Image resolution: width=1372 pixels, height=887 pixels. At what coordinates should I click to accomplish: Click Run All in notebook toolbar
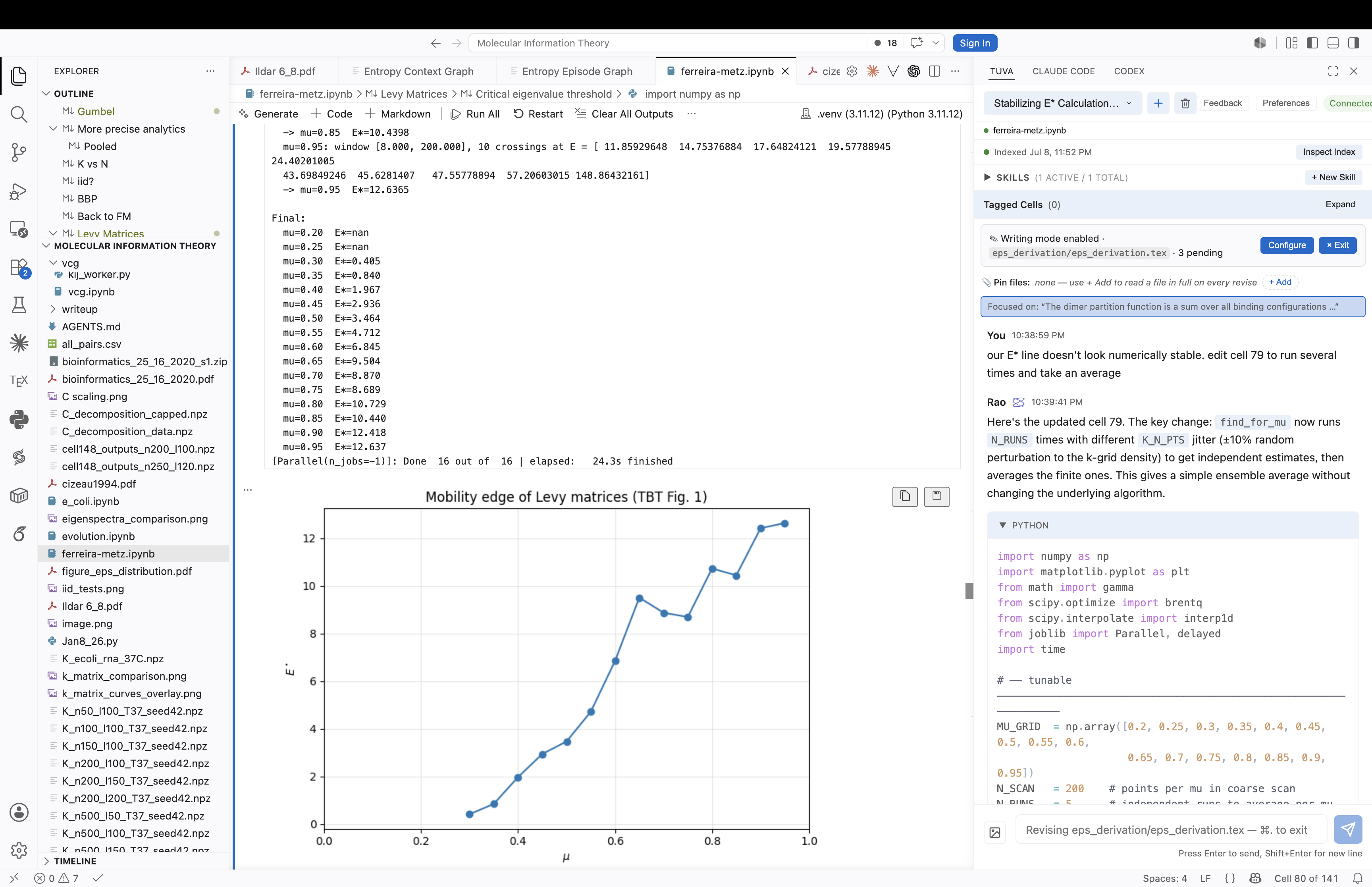(475, 114)
